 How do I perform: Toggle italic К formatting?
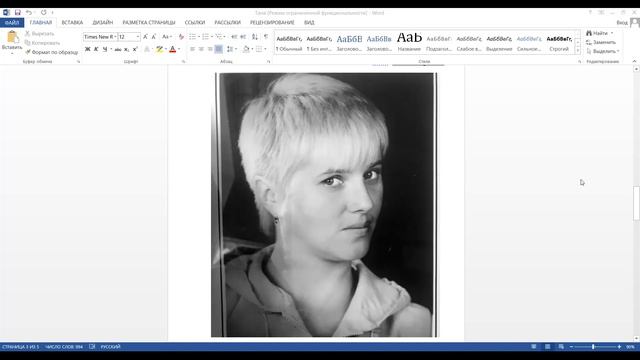point(96,49)
